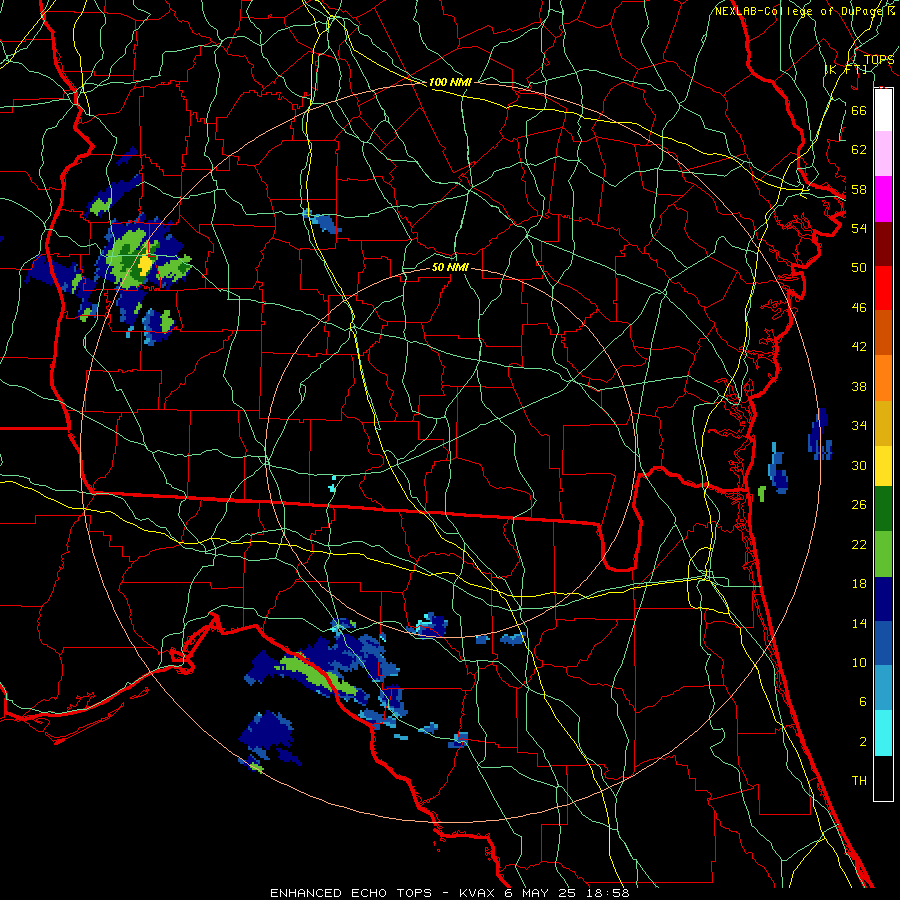Click the yellow swatch in the legend

coord(883,465)
